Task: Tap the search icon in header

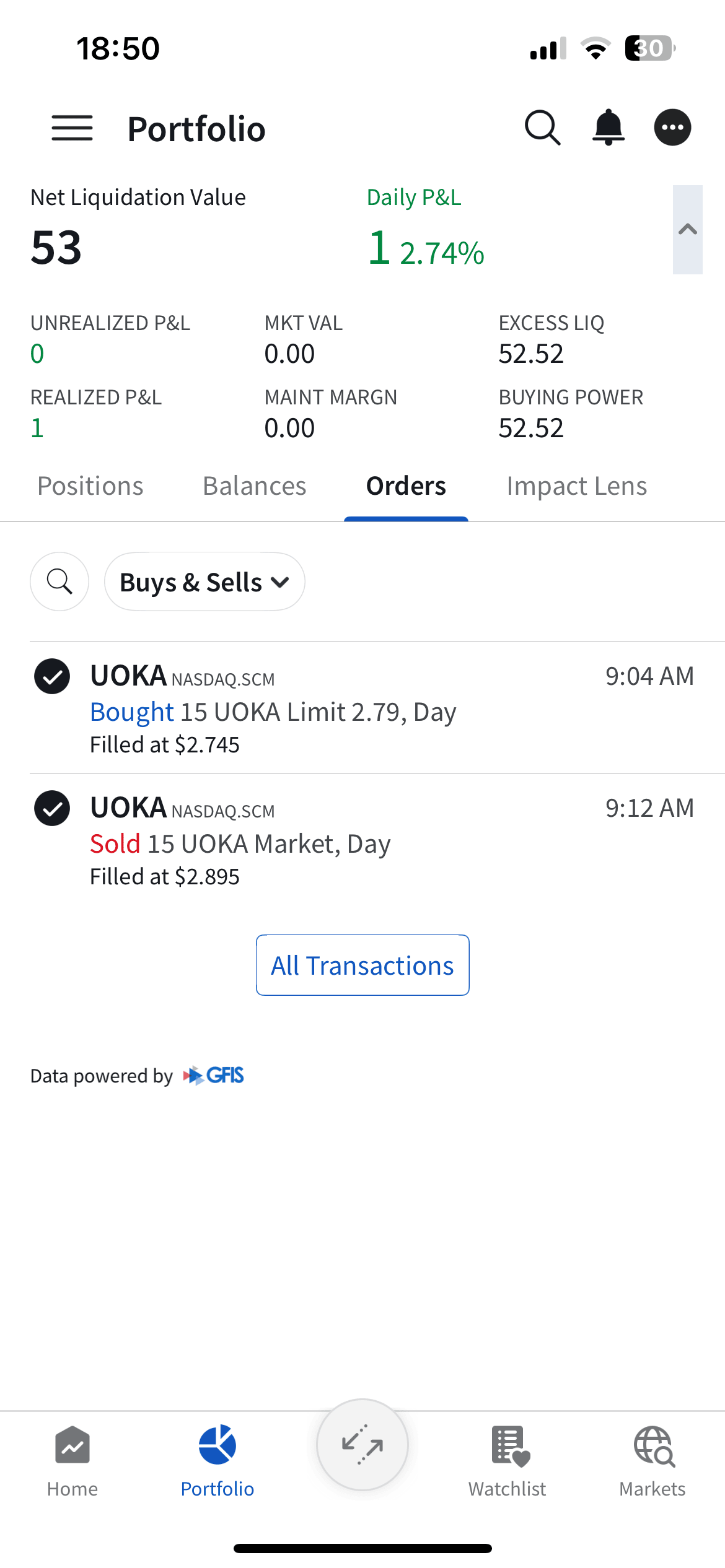Action: (542, 128)
